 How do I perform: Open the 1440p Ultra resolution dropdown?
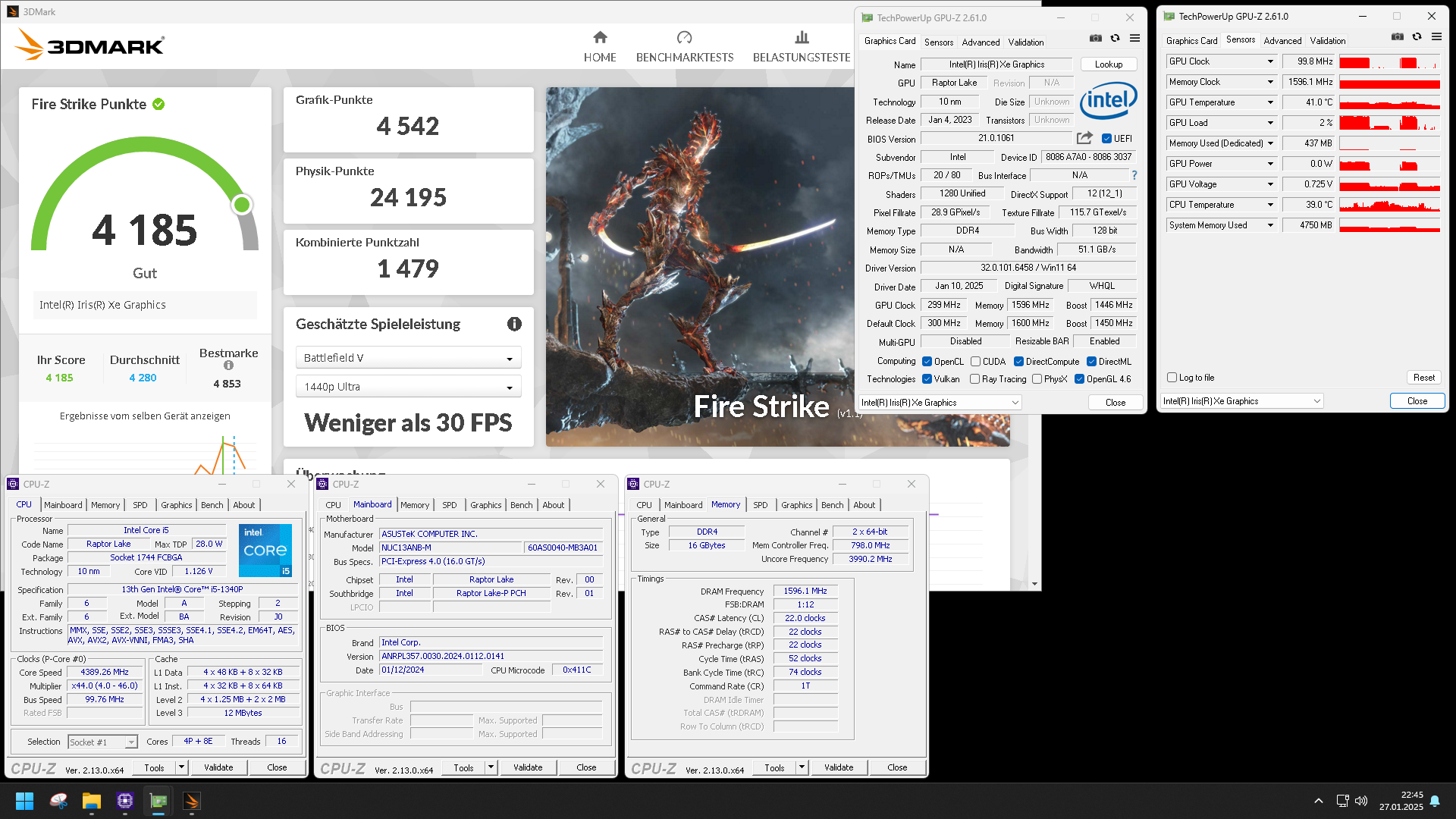click(408, 387)
